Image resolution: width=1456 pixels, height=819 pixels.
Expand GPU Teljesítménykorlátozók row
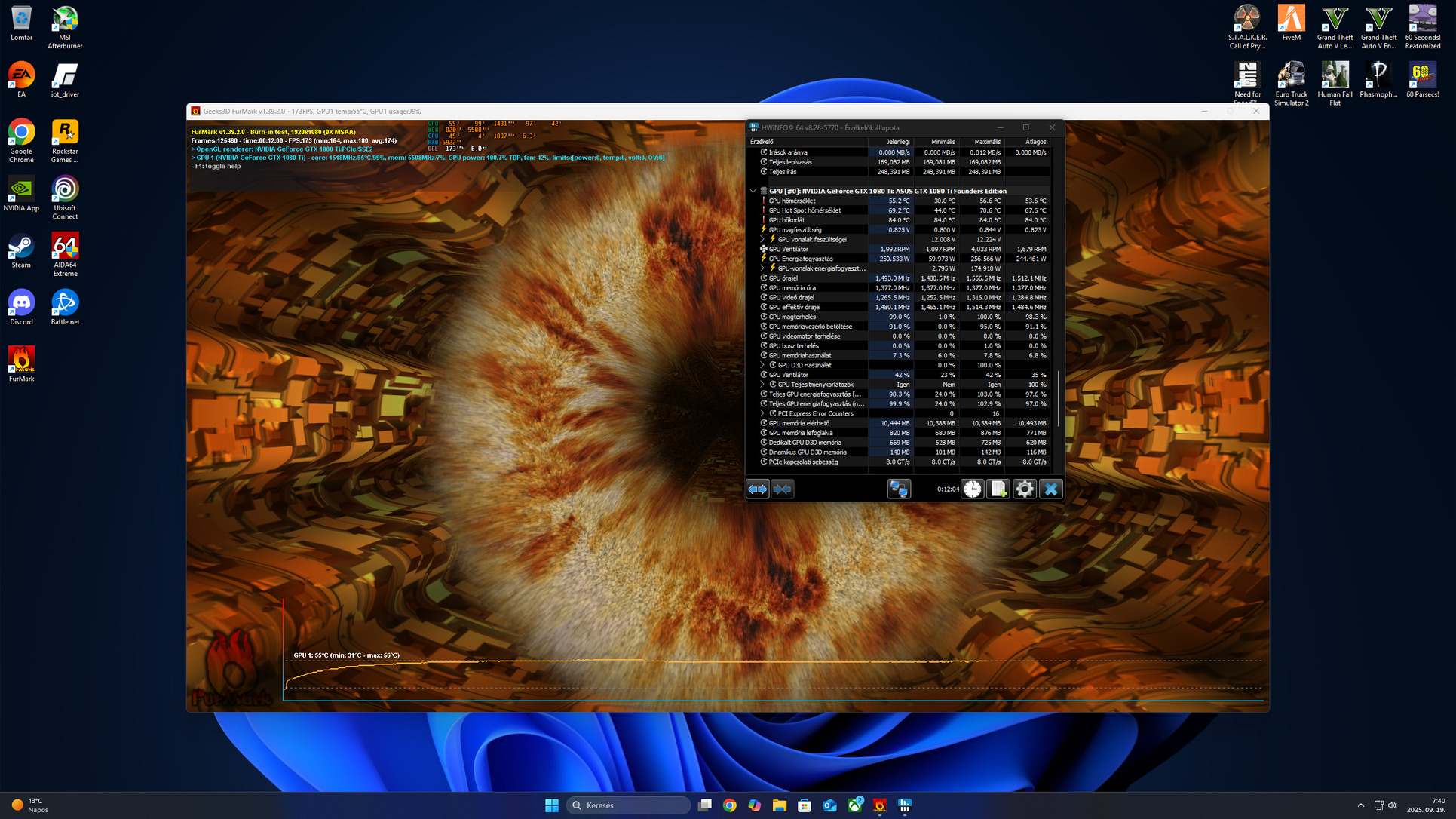(762, 385)
